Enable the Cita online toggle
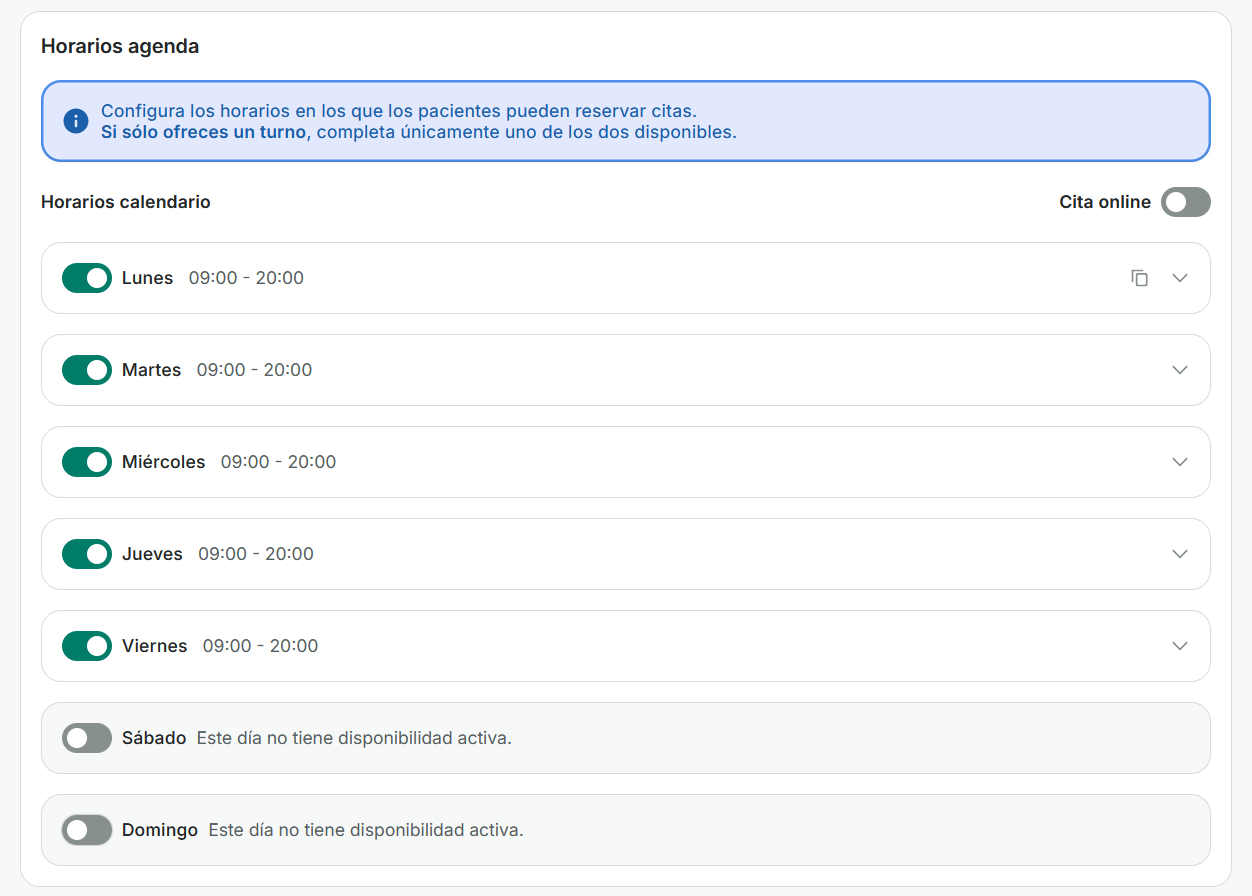 (x=1185, y=202)
